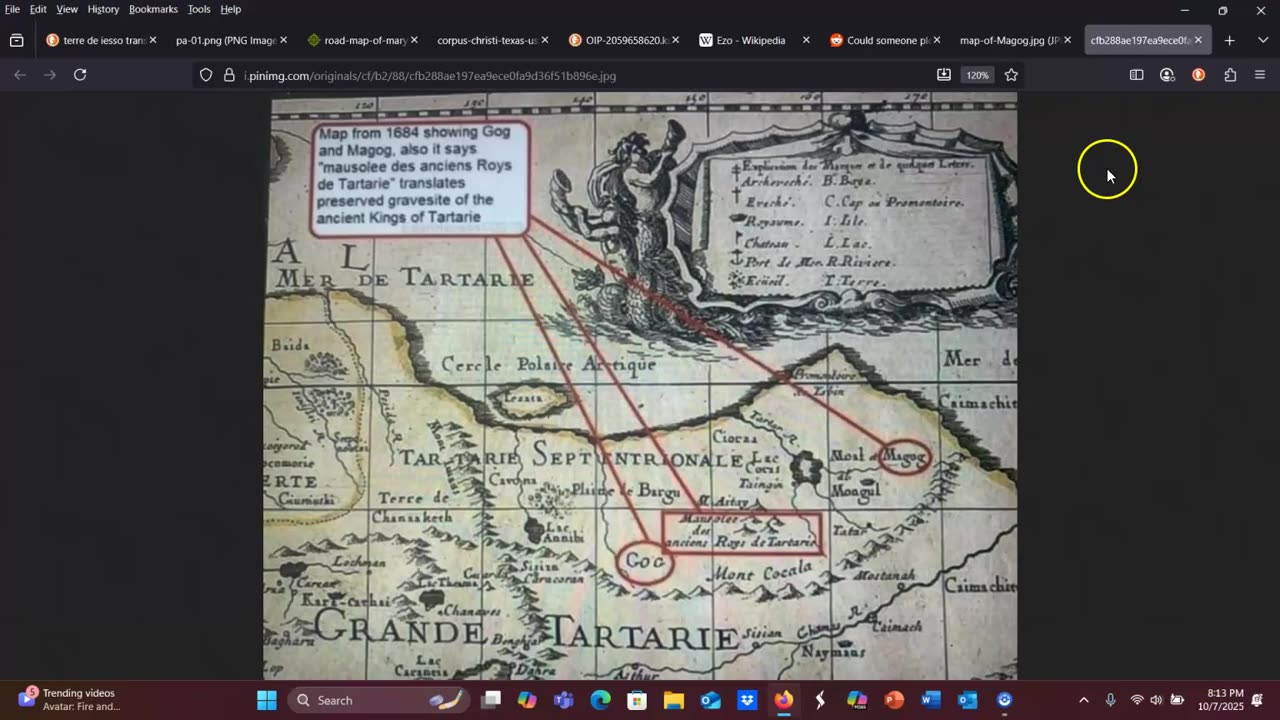Go back to previous page

(x=20, y=75)
